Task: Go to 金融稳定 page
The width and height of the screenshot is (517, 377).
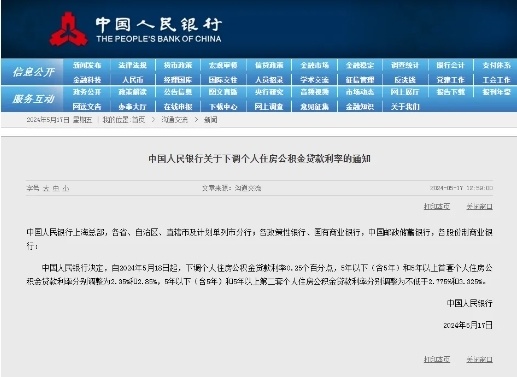Action: pos(360,65)
